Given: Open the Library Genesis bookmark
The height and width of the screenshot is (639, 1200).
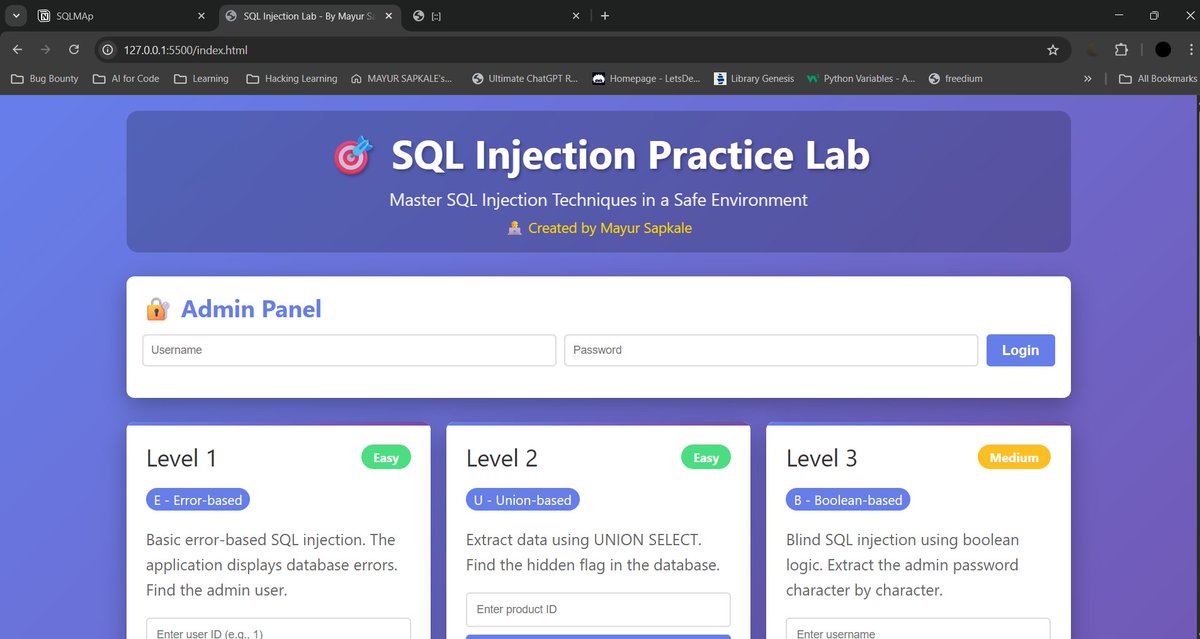Looking at the screenshot, I should (x=754, y=78).
